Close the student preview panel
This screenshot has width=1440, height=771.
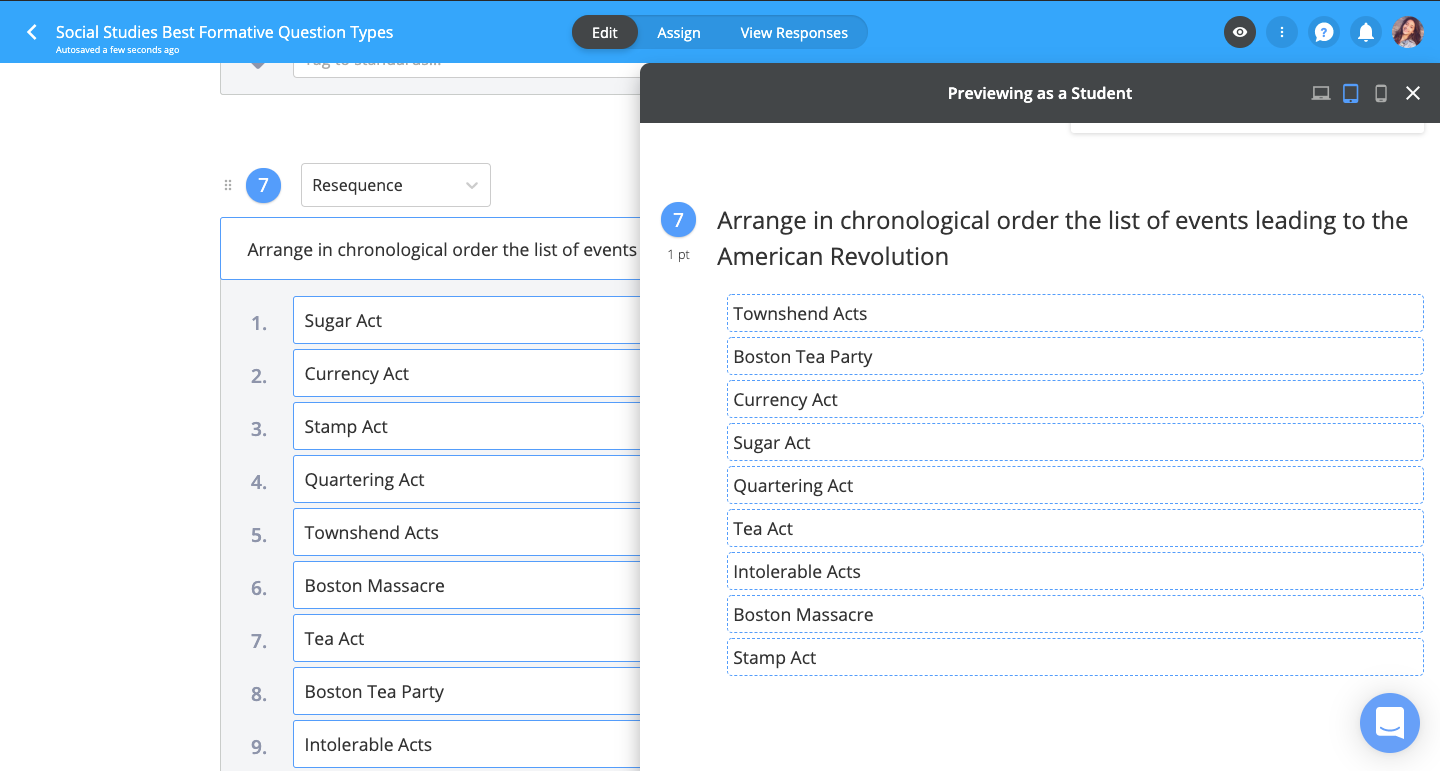1413,93
